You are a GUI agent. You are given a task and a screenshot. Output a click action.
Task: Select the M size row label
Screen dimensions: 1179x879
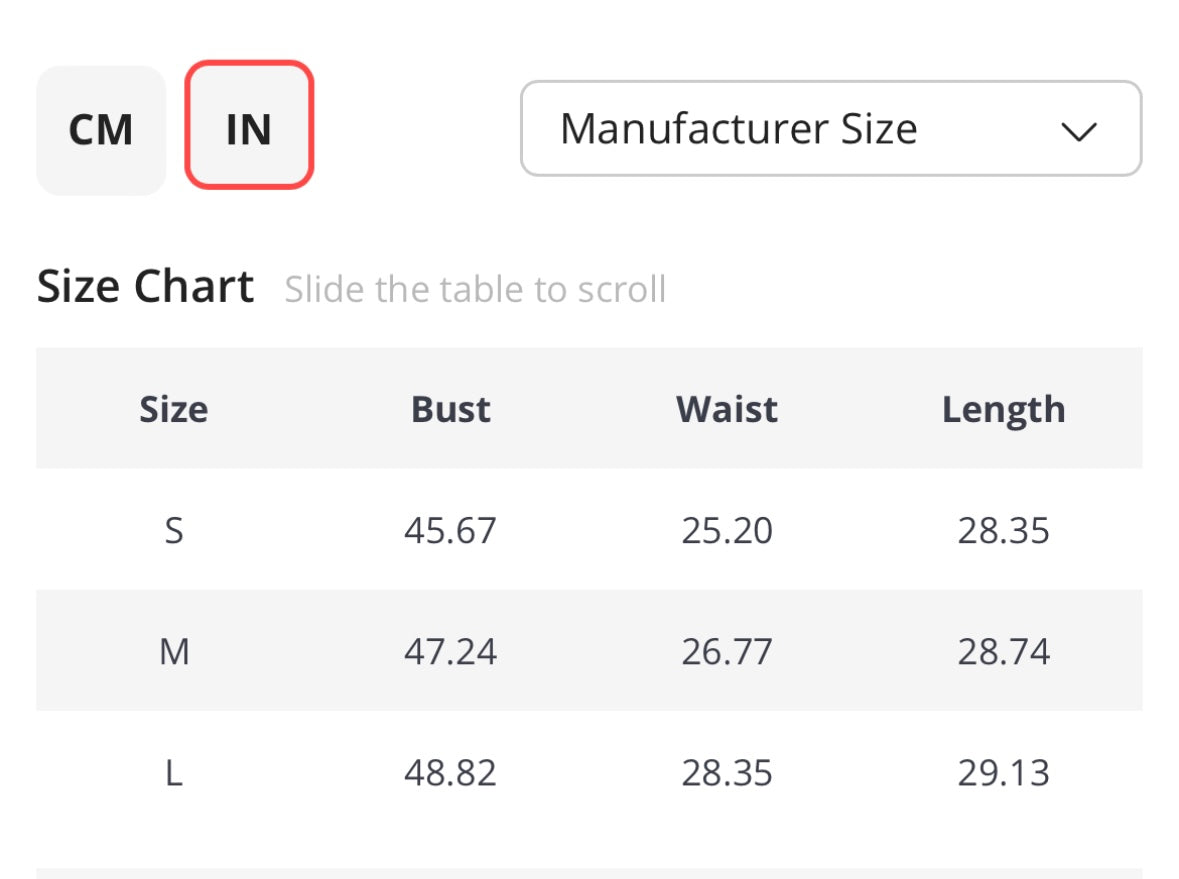coord(174,652)
